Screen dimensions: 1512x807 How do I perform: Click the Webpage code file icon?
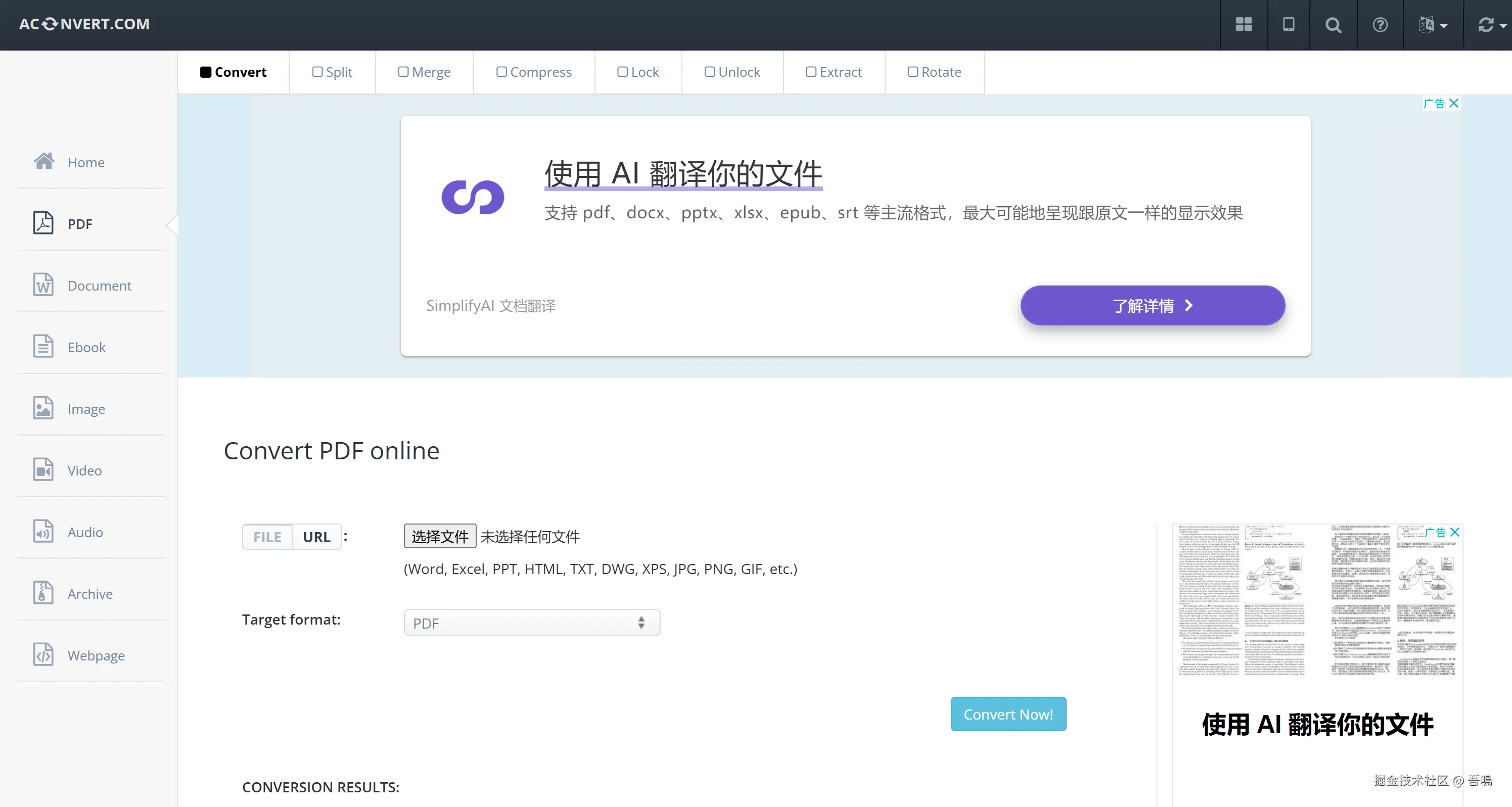[43, 654]
